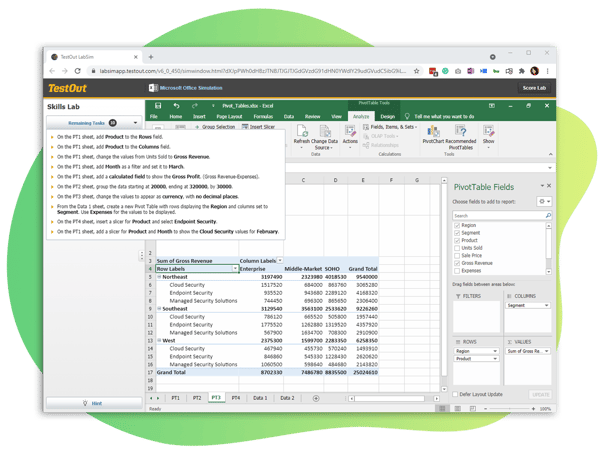Image resolution: width=600 pixels, height=454 pixels.
Task: Click the Show ribbon icon
Action: (x=488, y=131)
